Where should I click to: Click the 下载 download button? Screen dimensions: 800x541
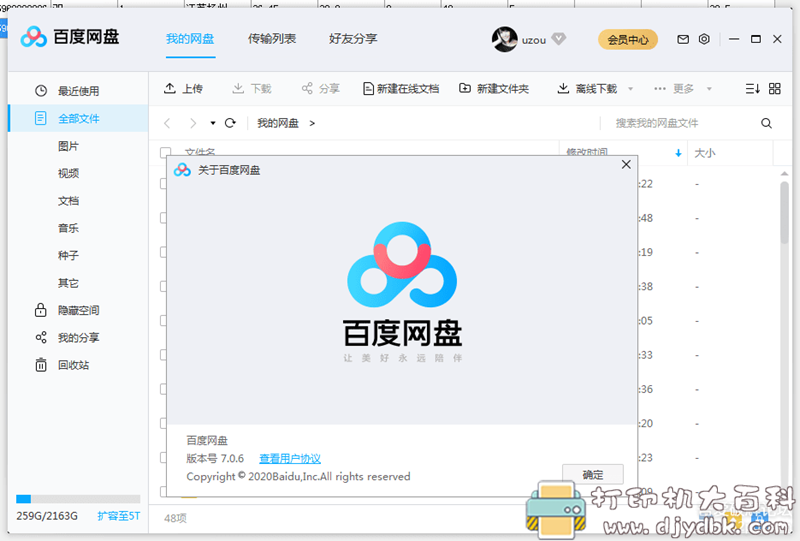[x=252, y=89]
